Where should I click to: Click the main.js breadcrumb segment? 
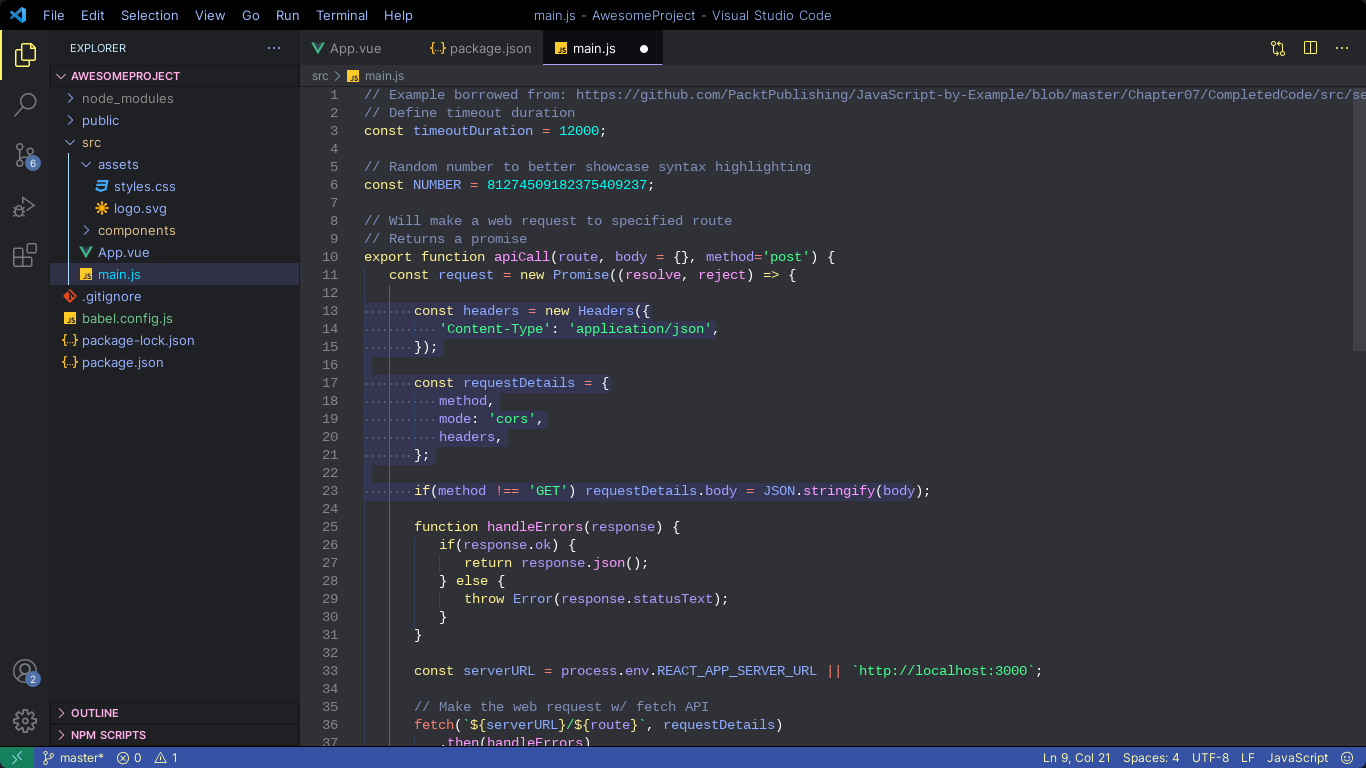pyautogui.click(x=376, y=76)
